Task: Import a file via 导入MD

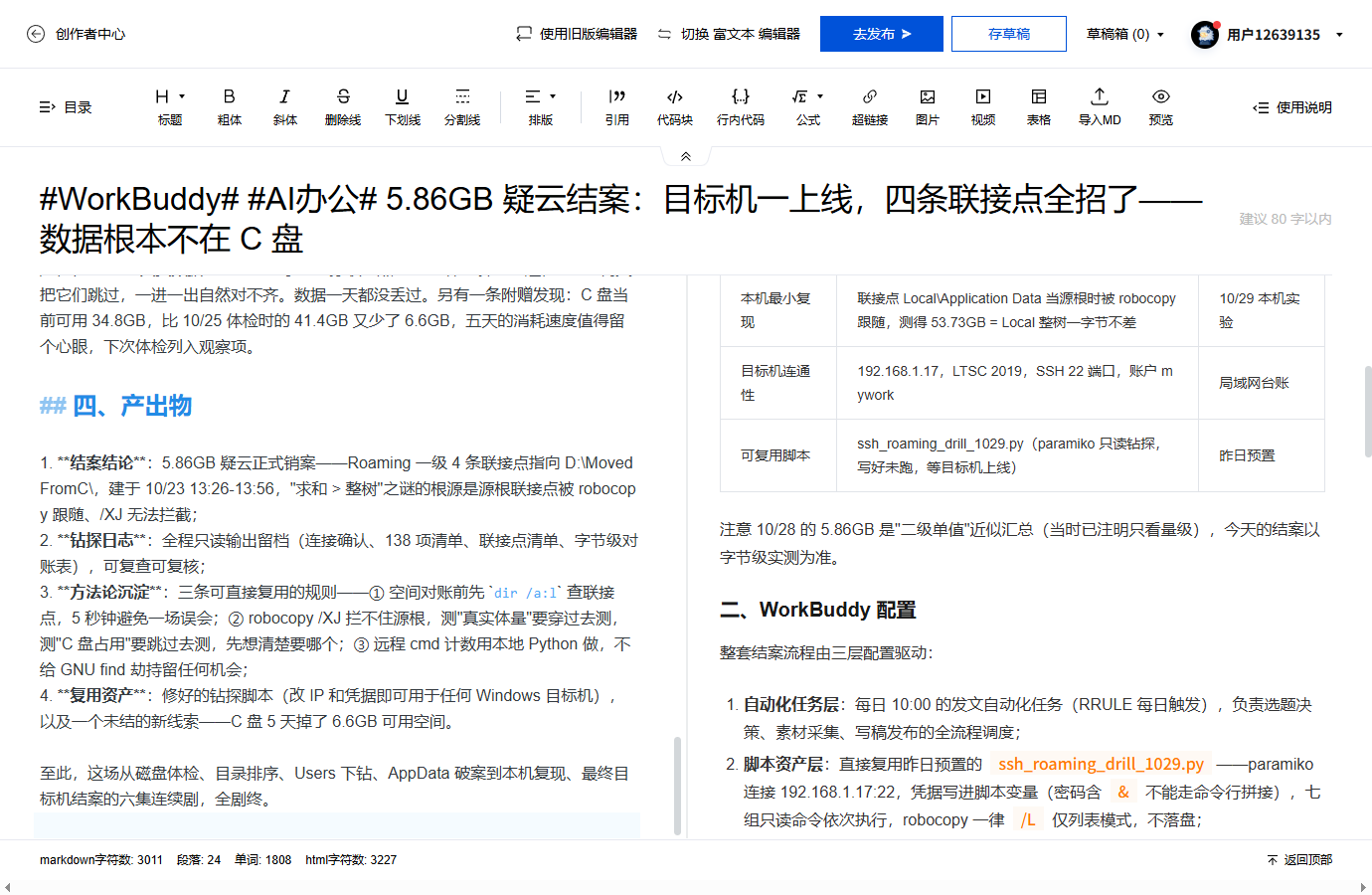Action: [1100, 107]
